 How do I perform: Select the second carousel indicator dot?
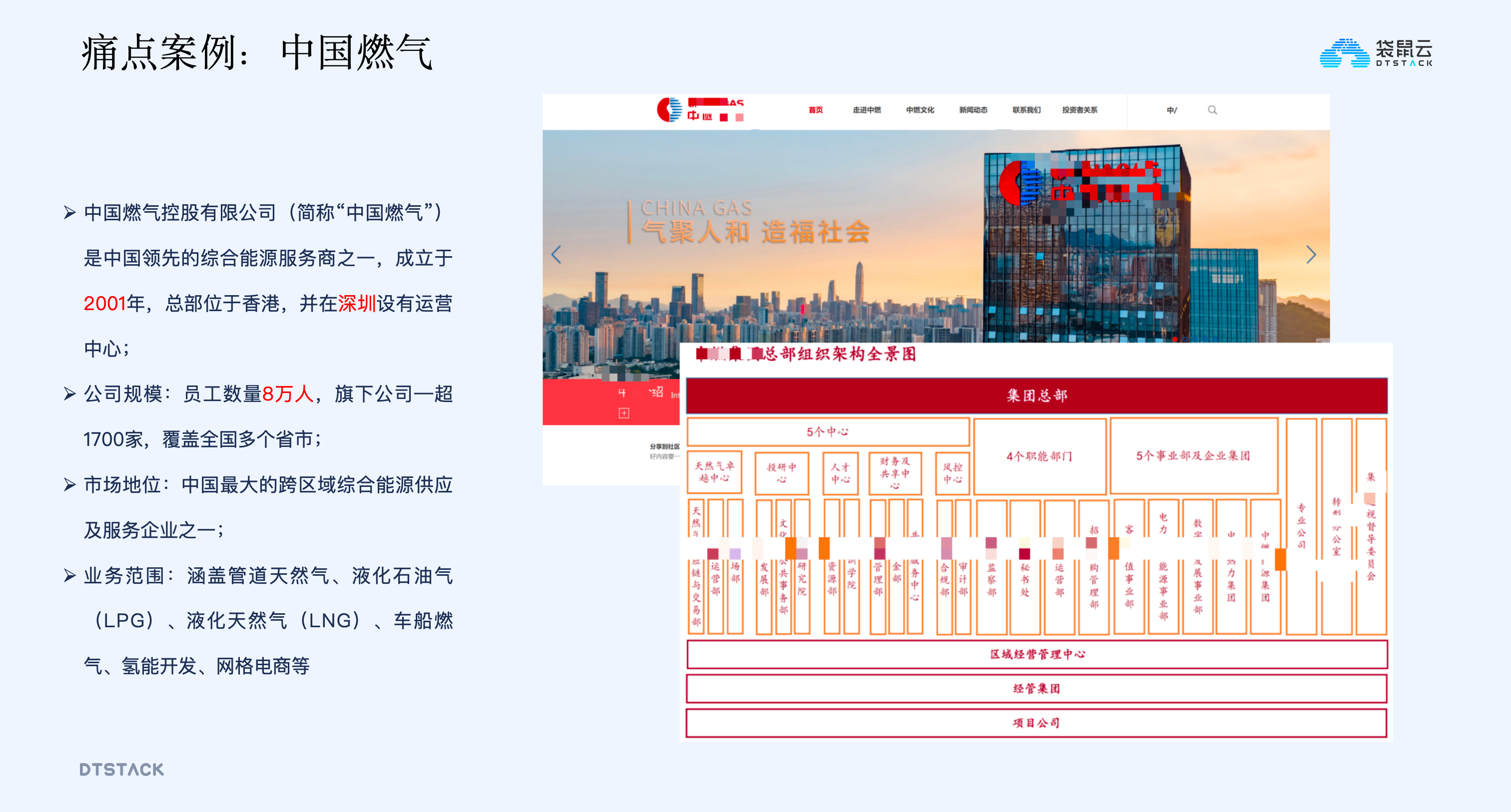click(1185, 340)
